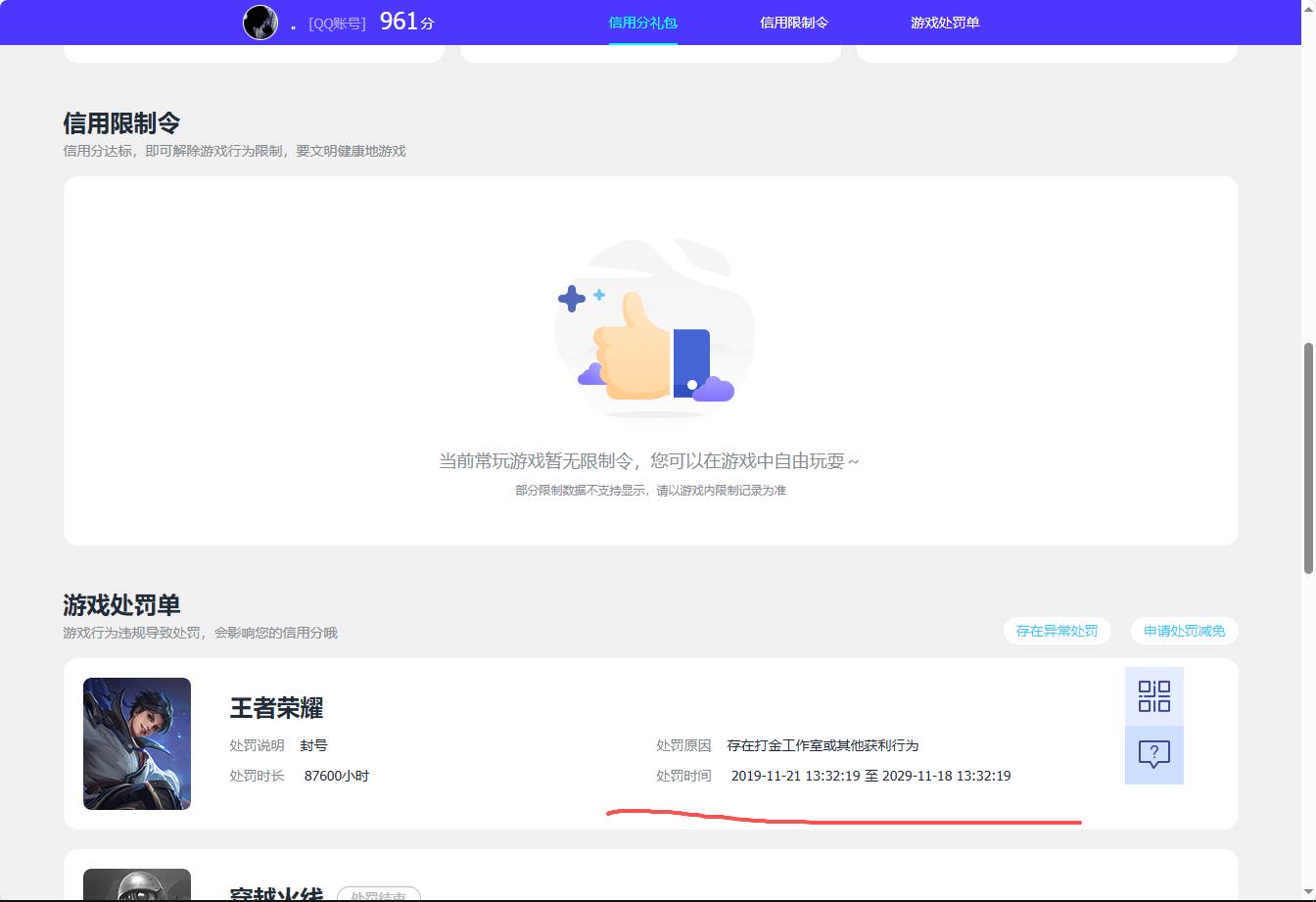Click the [QQ账号] label
The height and width of the screenshot is (902, 1316).
point(337,24)
